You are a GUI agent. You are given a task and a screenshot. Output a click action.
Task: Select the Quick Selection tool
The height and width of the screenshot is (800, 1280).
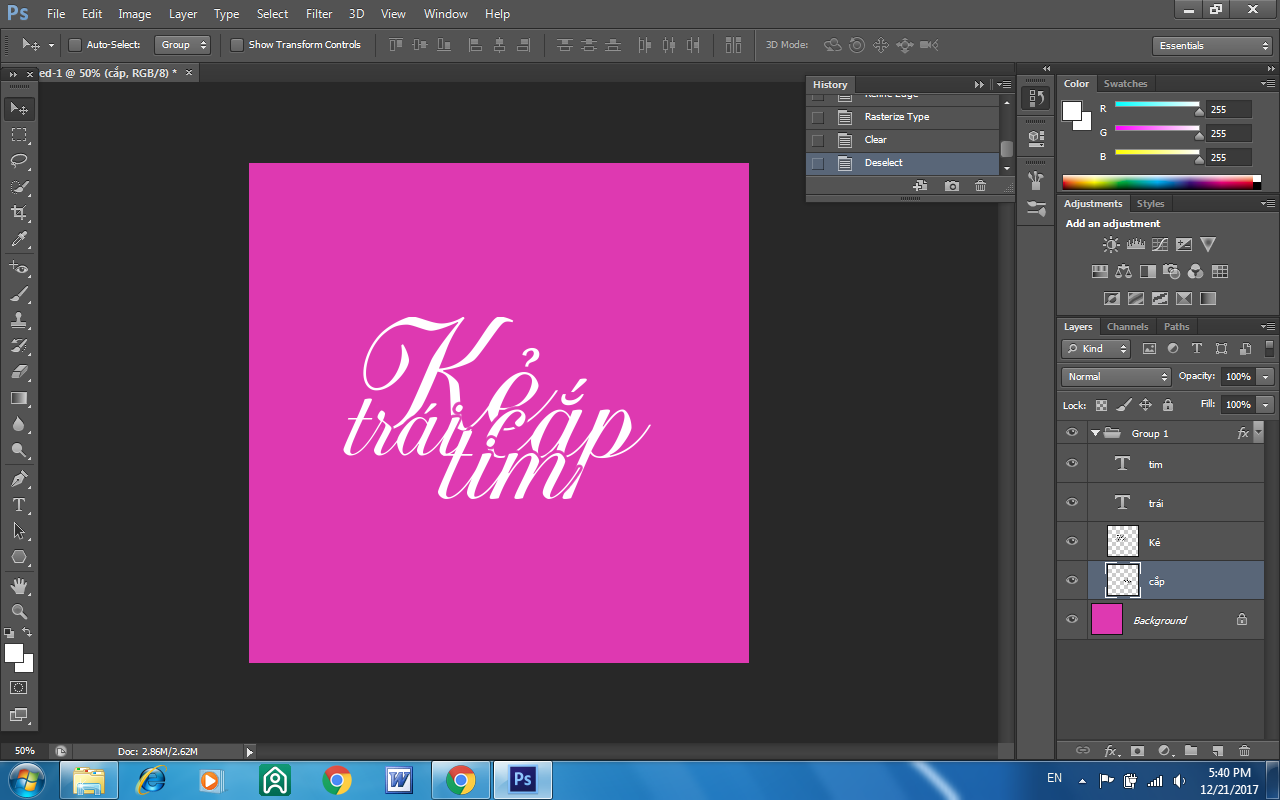click(x=19, y=187)
